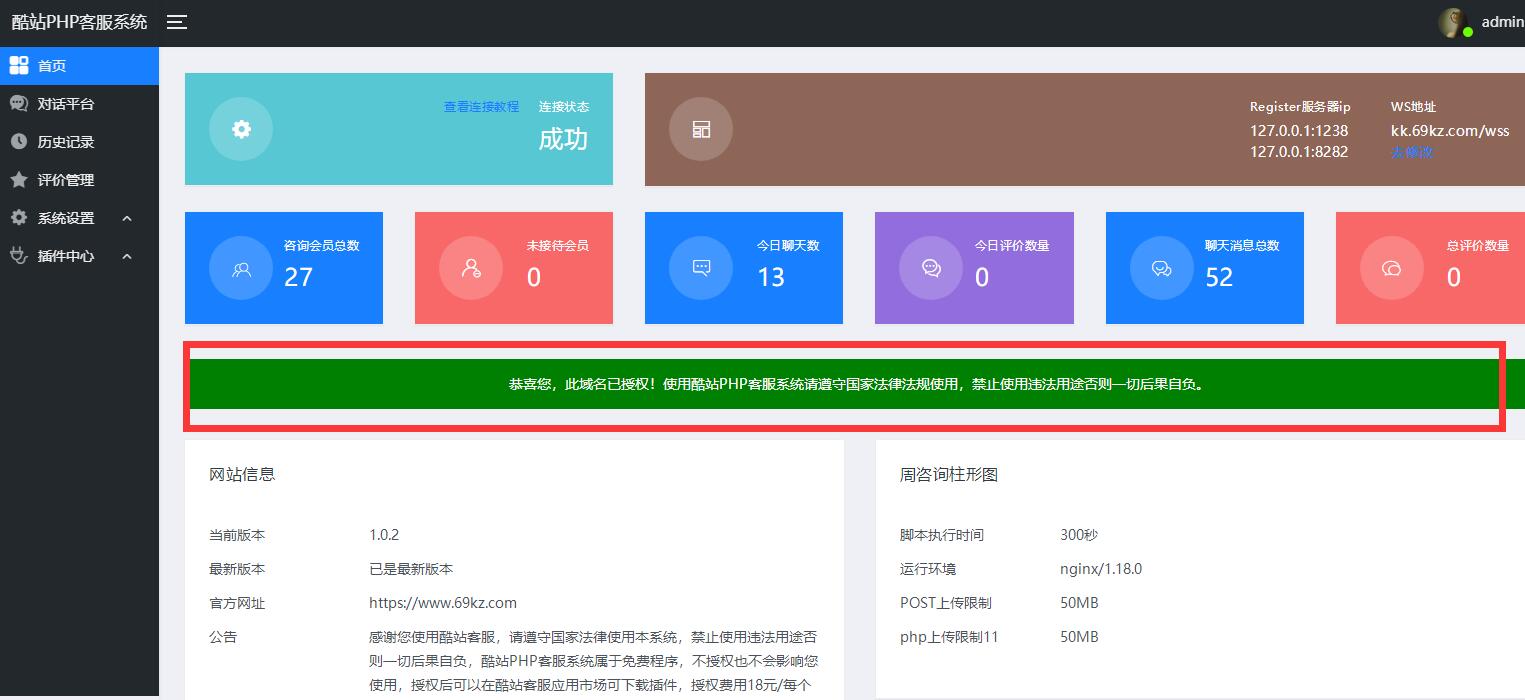Click the icon on 总评价数量 card

[x=1392, y=268]
